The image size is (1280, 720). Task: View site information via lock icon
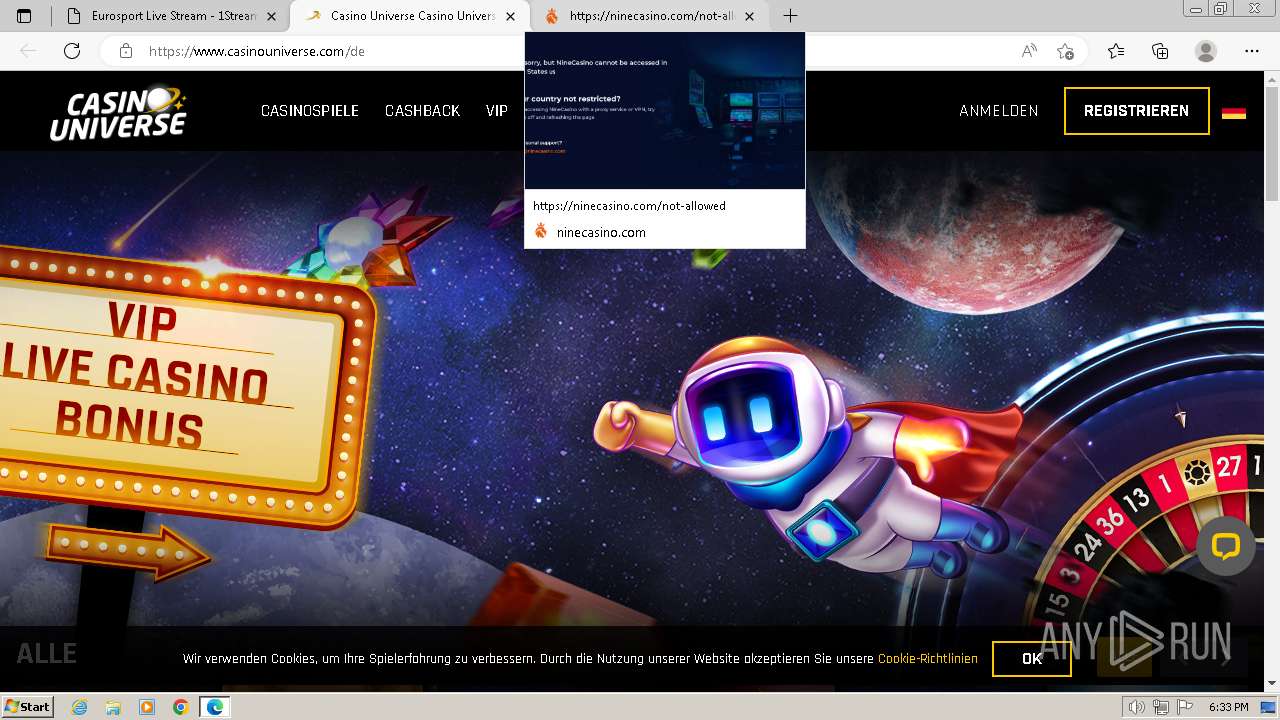pyautogui.click(x=125, y=51)
